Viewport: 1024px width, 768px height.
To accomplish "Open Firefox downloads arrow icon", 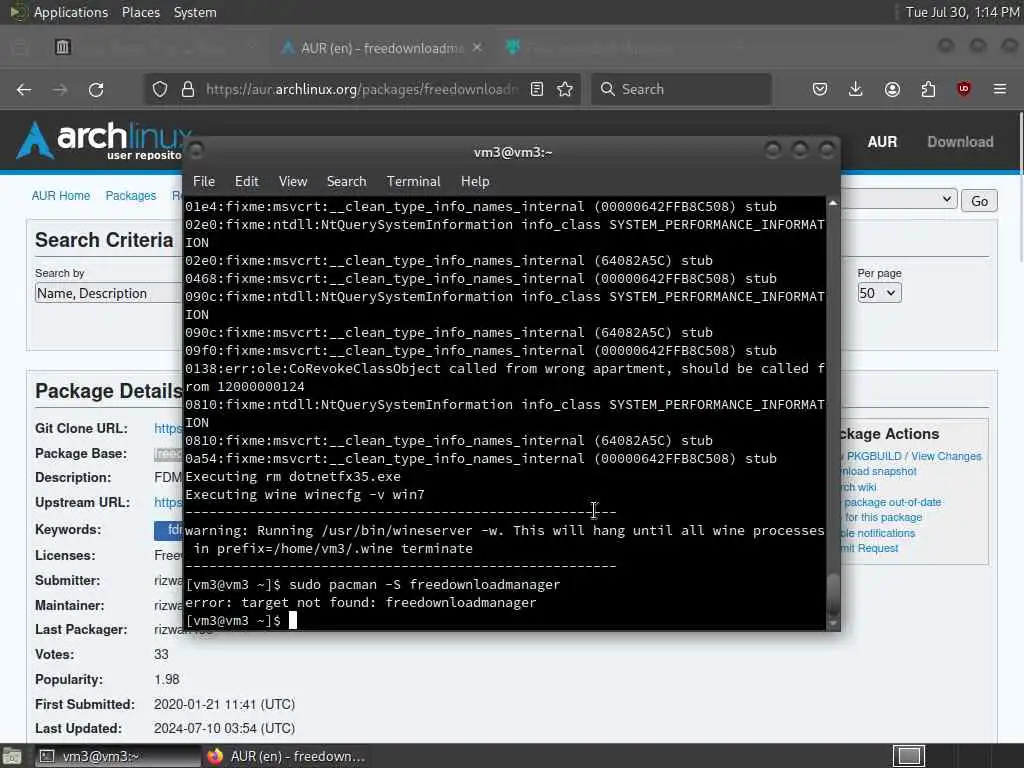I will pos(856,89).
